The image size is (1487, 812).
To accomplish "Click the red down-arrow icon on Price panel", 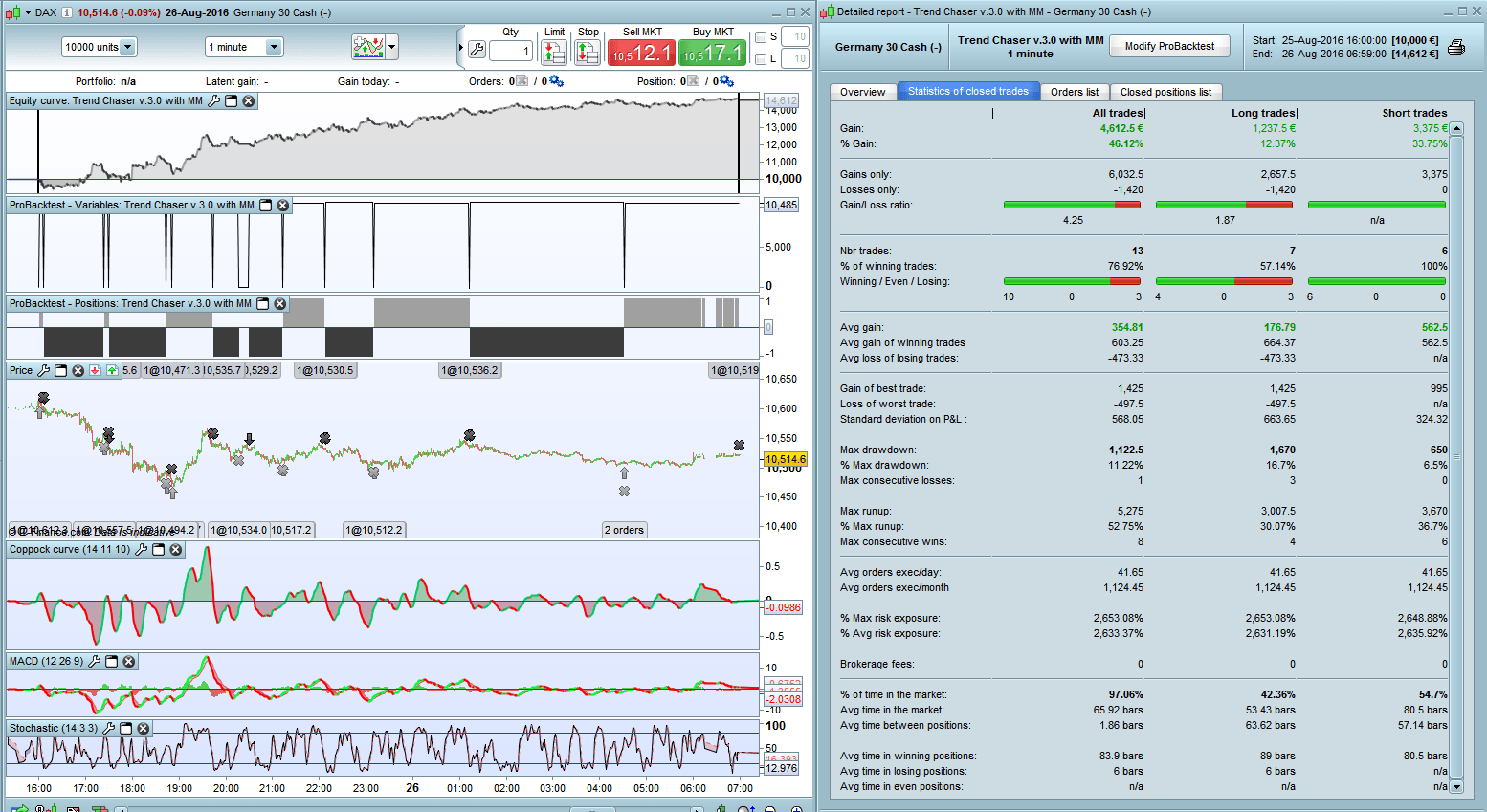I will (96, 370).
